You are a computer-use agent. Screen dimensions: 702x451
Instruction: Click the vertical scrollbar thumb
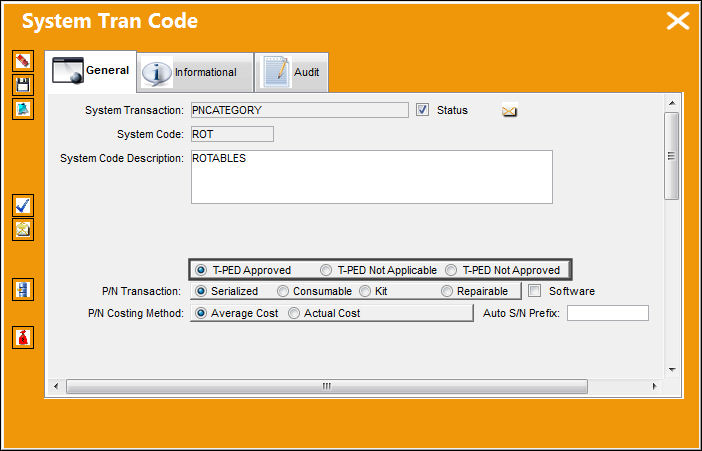(x=672, y=156)
